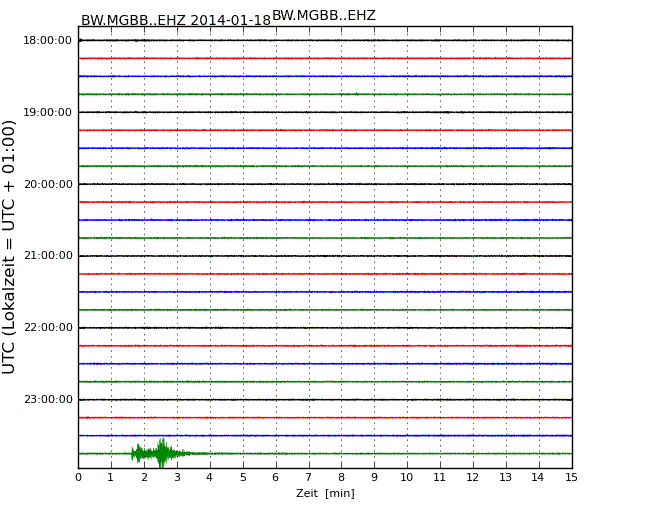The height and width of the screenshot is (520, 650).
Task: Click the '22:00:00' time label
Action: 49,328
